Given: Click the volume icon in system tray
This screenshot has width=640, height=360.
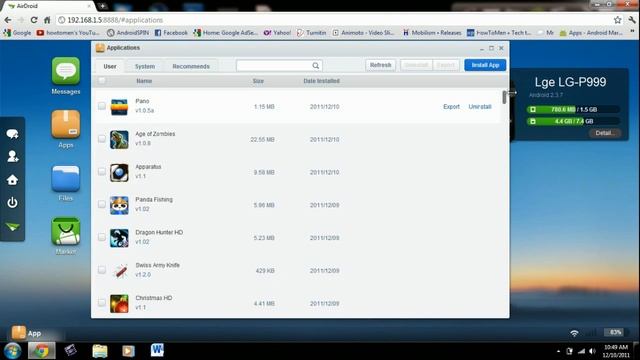Looking at the screenshot, I should 592,351.
